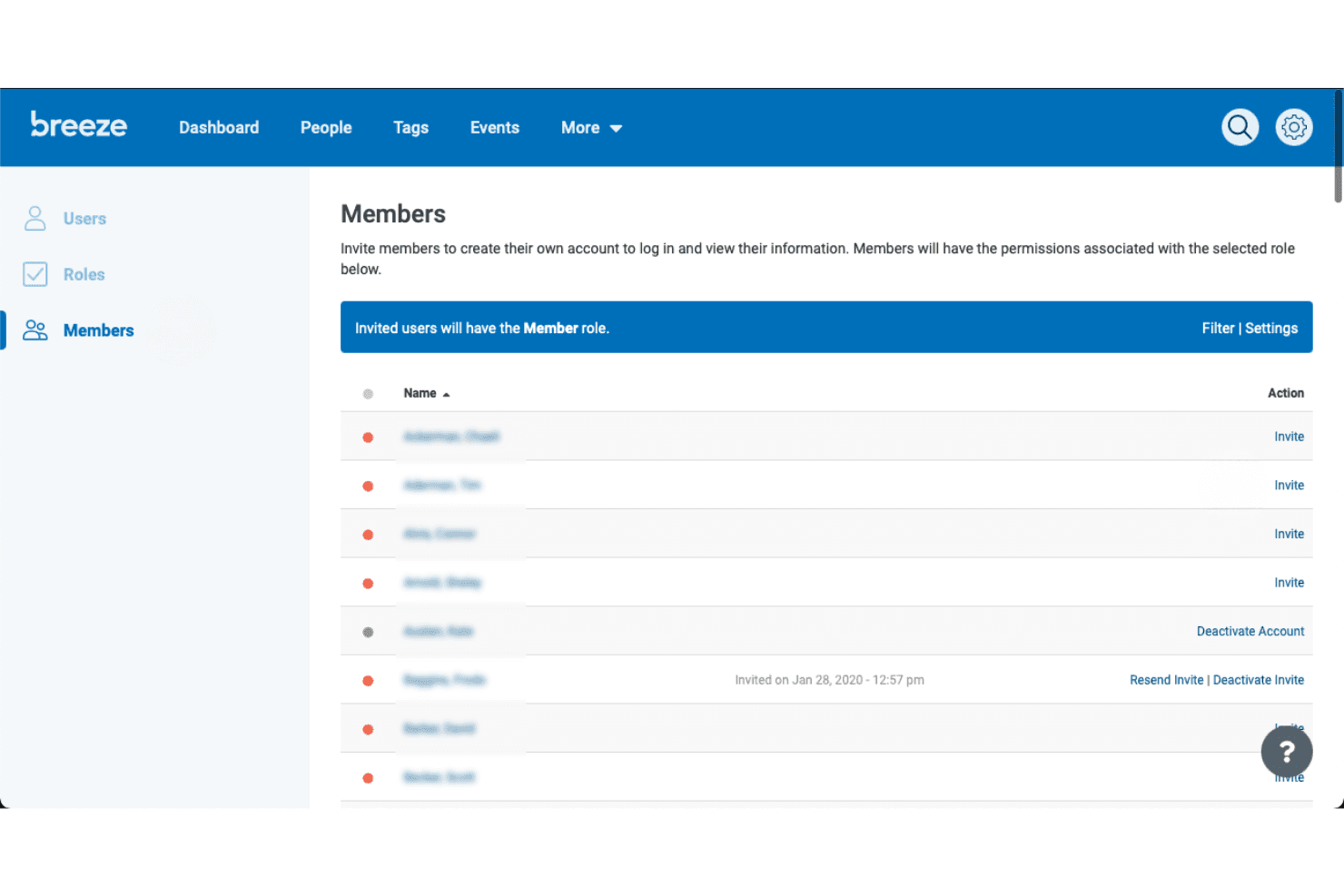The height and width of the screenshot is (896, 1344).
Task: Go to the Dashboard tab
Action: point(219,128)
